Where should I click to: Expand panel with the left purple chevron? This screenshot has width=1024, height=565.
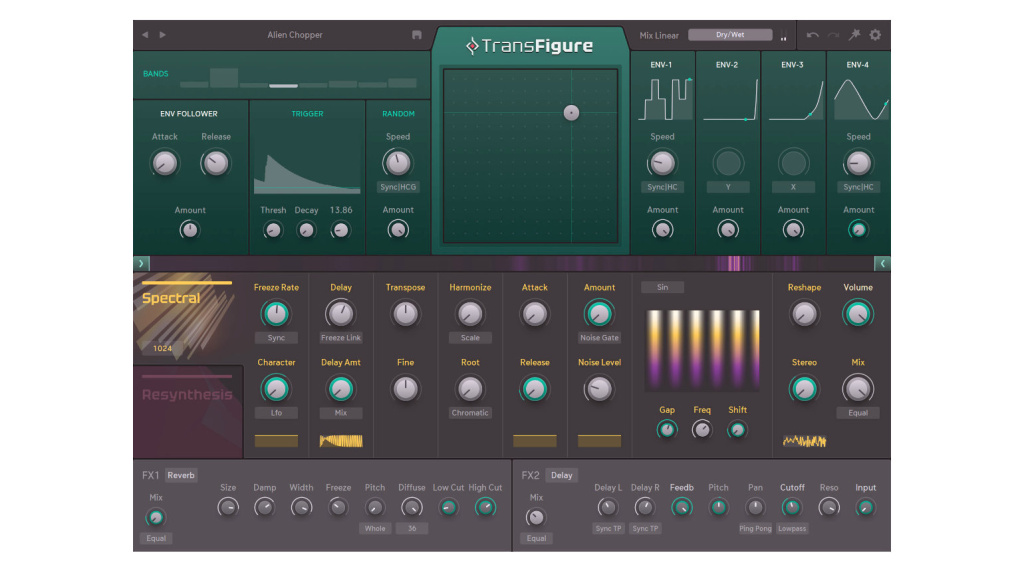[x=141, y=263]
